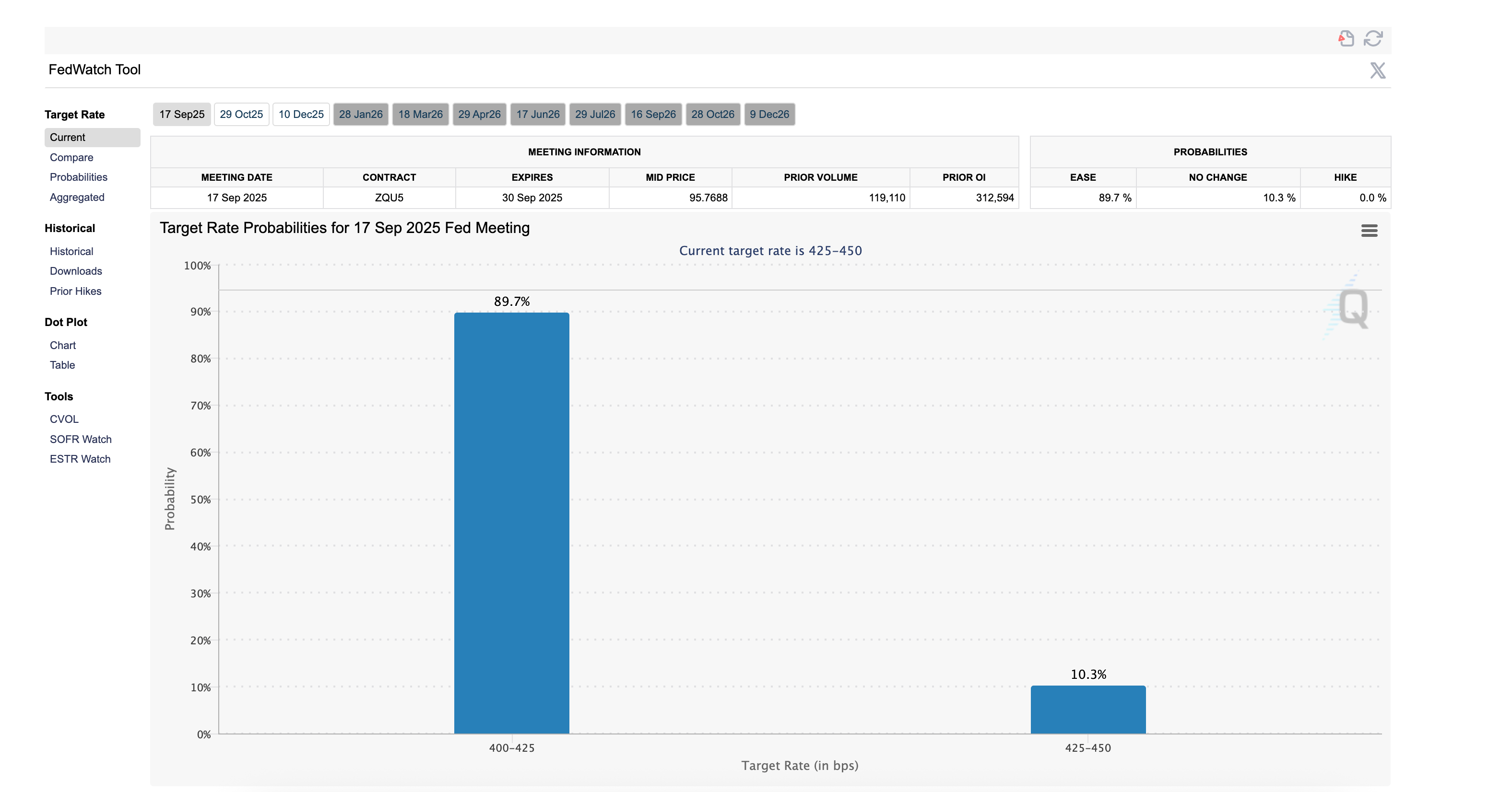Click the refresh data icon
Viewport: 1512px width, 792px height.
tap(1373, 39)
